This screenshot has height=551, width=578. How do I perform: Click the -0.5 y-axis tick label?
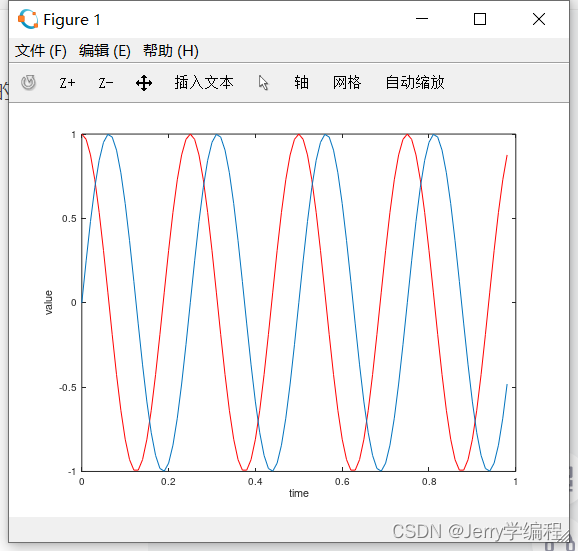[67, 387]
